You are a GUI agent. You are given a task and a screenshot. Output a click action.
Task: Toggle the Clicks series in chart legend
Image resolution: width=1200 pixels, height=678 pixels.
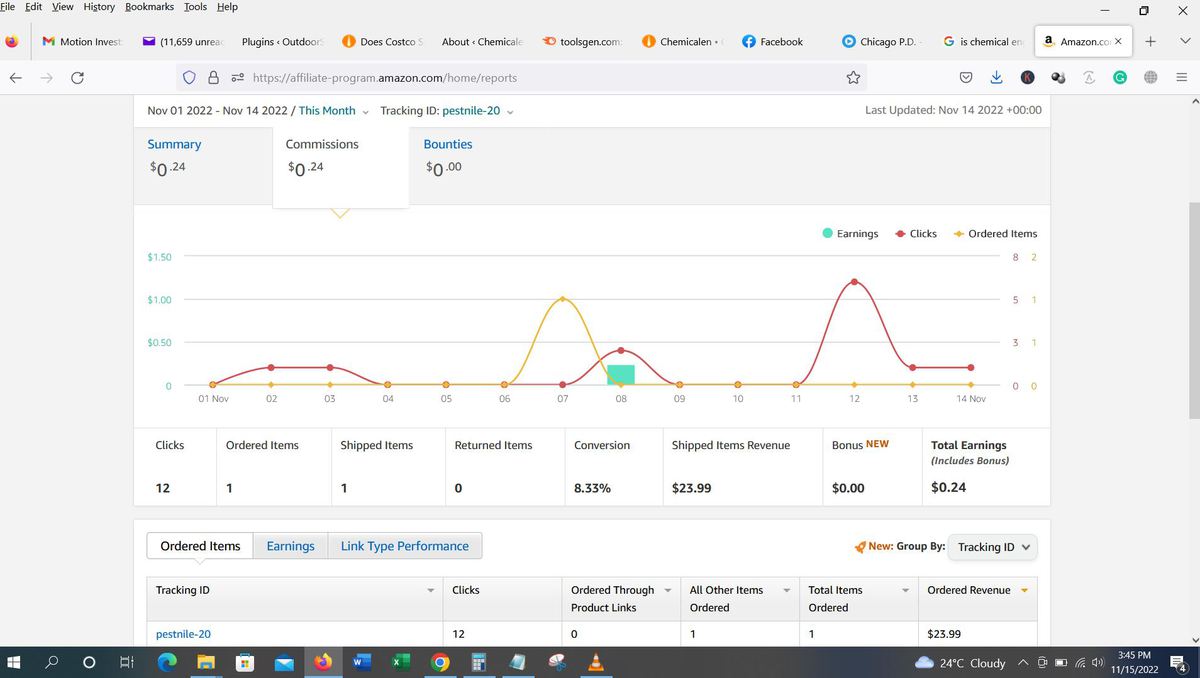pyautogui.click(x=916, y=233)
